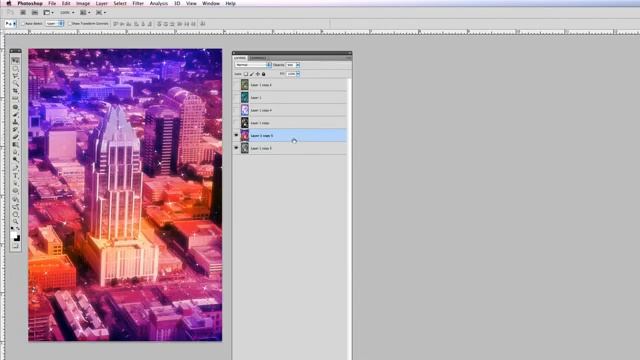Click the bottom gray layer thumbnail
The width and height of the screenshot is (640, 360).
pyautogui.click(x=244, y=148)
